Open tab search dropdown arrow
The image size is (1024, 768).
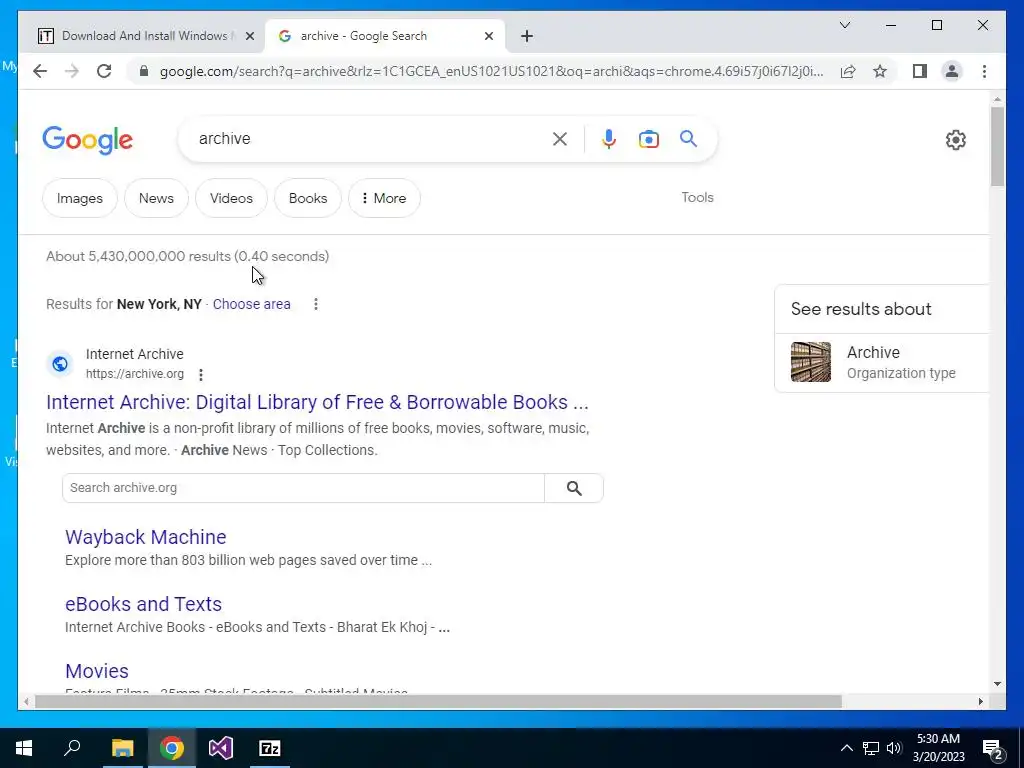(844, 25)
